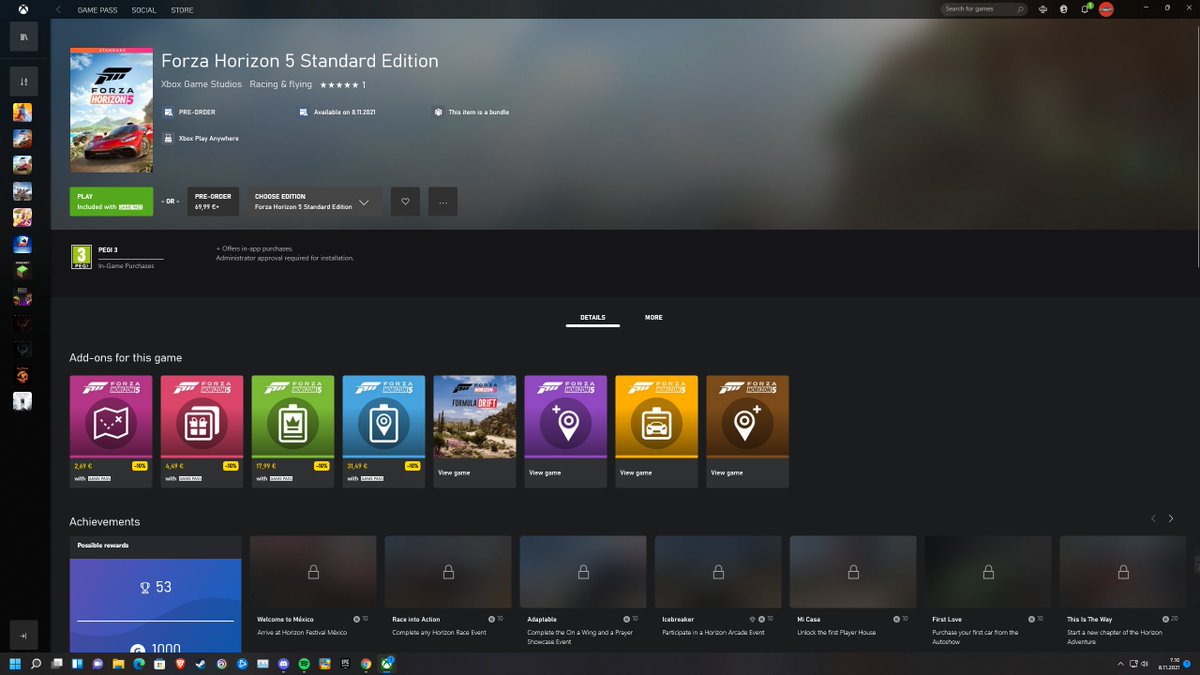Open Brave browser from the taskbar
This screenshot has width=1200, height=675.
tap(180, 664)
